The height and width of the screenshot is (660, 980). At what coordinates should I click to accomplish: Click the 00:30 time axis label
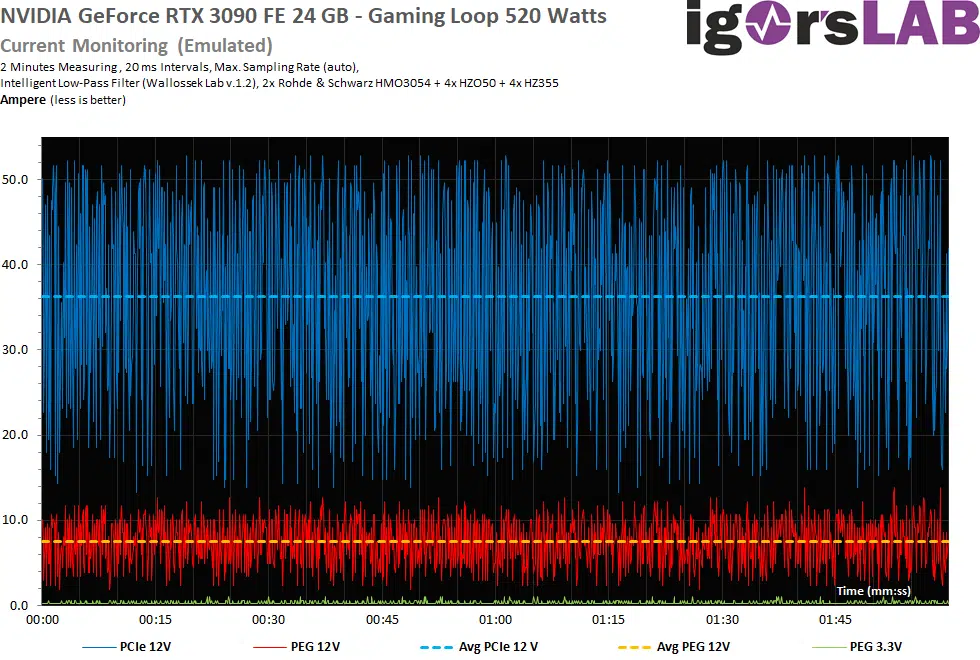coord(269,620)
